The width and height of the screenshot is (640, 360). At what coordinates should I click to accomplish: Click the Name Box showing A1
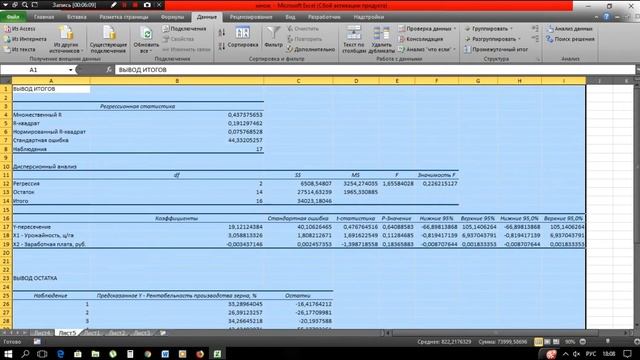(x=33, y=70)
